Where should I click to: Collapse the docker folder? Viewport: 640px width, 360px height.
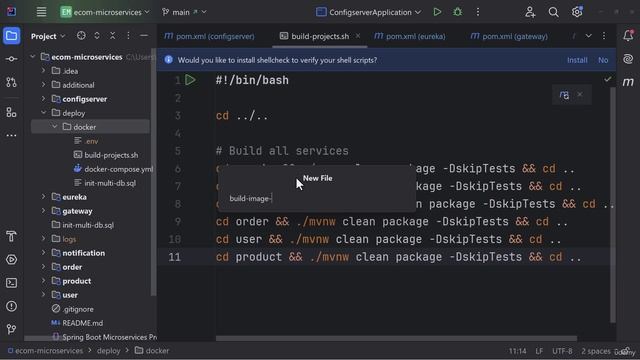pos(55,127)
